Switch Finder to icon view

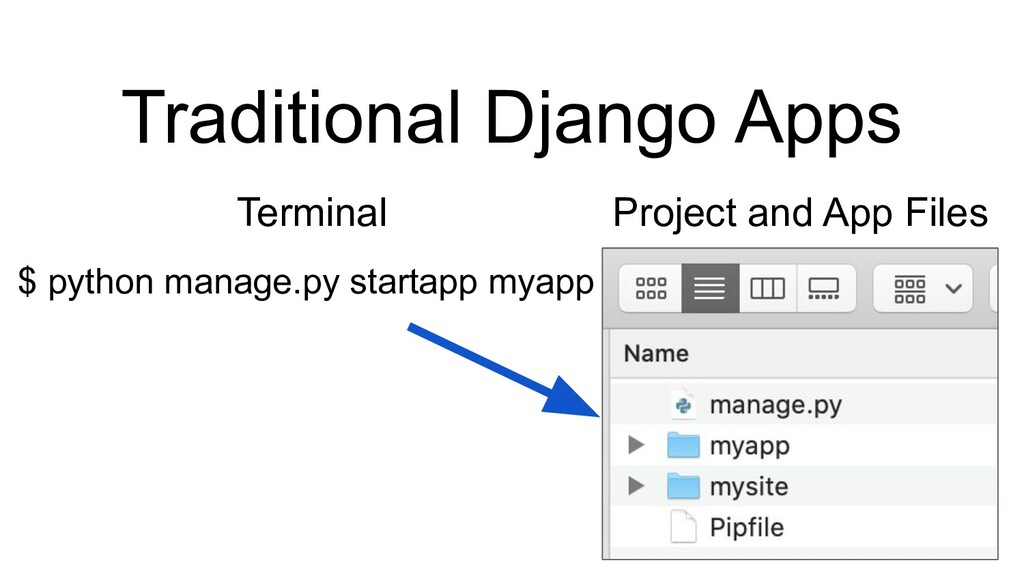coord(650,288)
